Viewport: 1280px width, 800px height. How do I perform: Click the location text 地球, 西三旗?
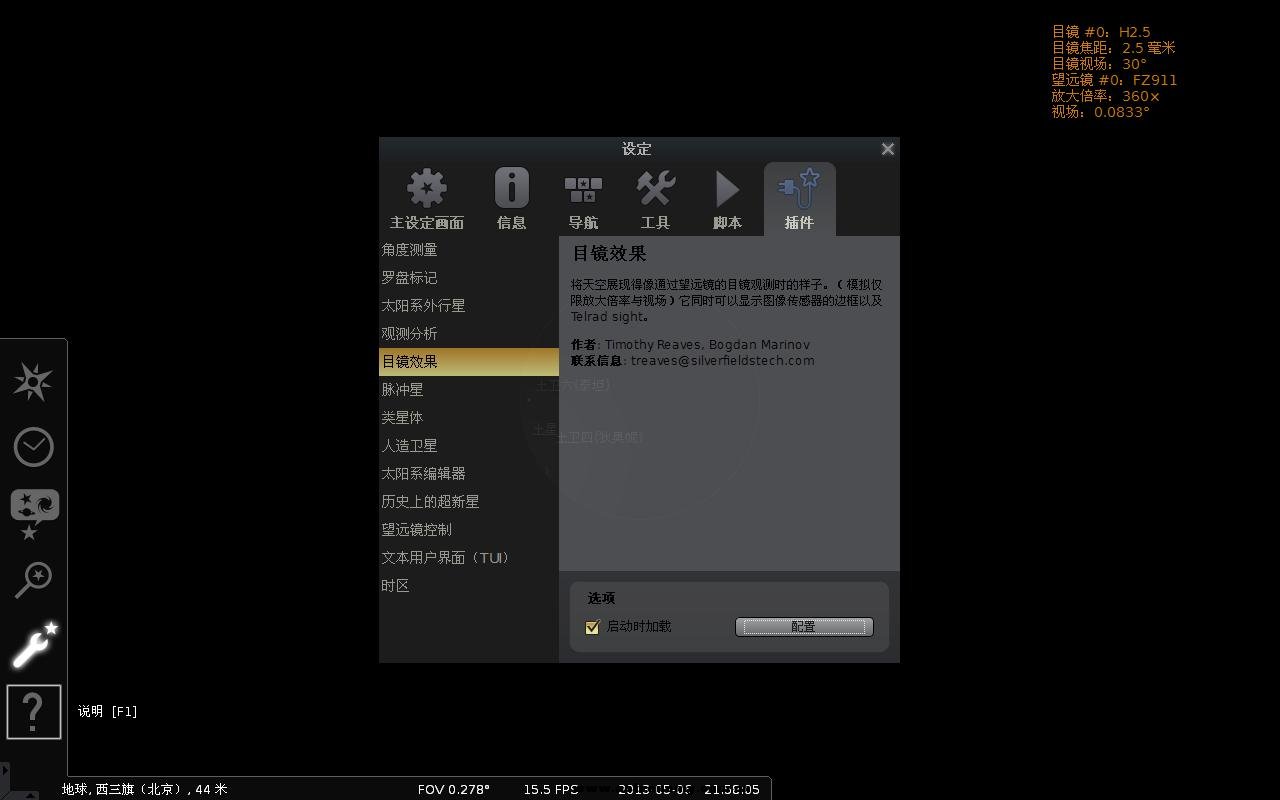click(x=144, y=789)
